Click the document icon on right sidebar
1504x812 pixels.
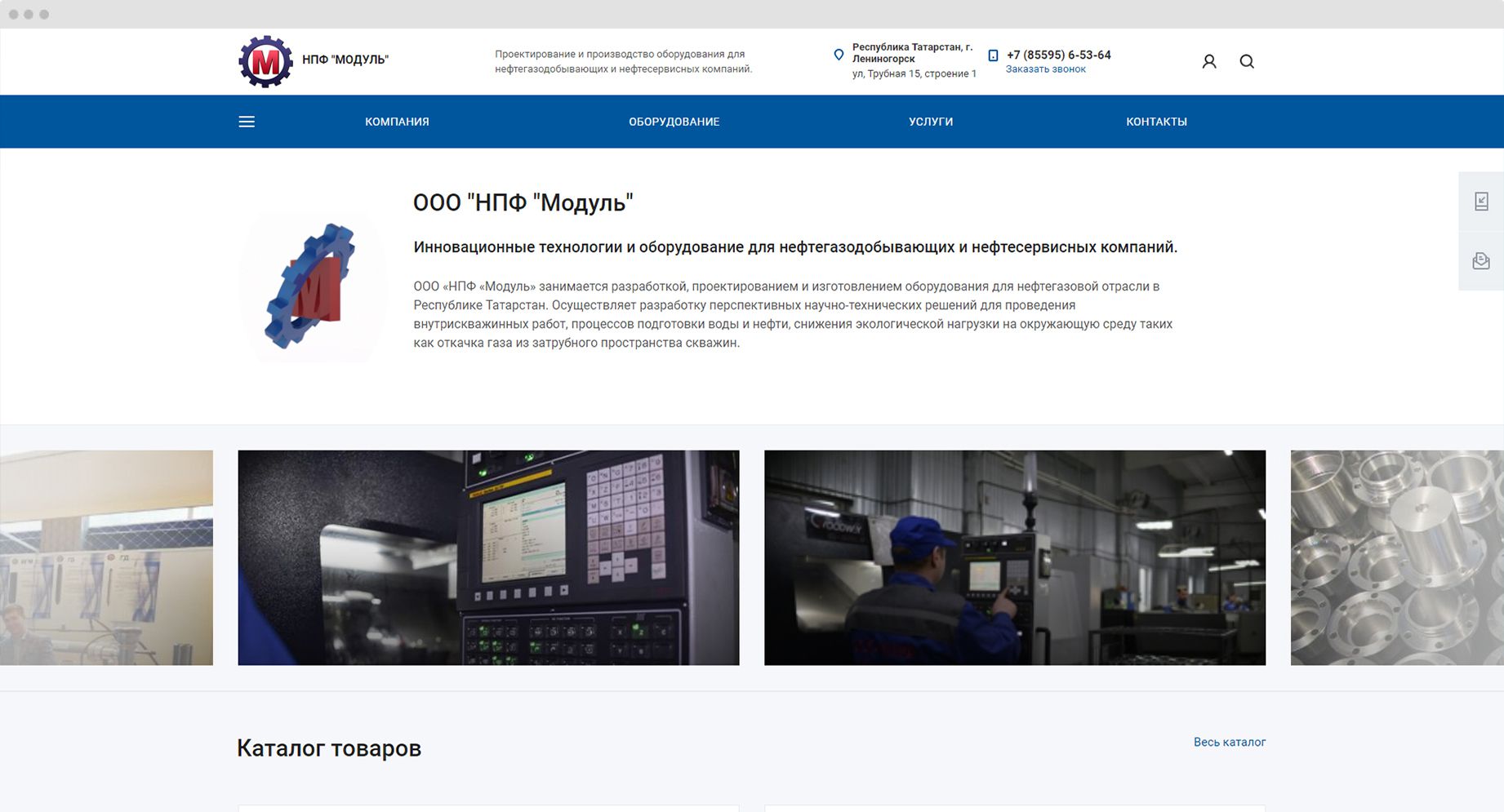coord(1481,202)
